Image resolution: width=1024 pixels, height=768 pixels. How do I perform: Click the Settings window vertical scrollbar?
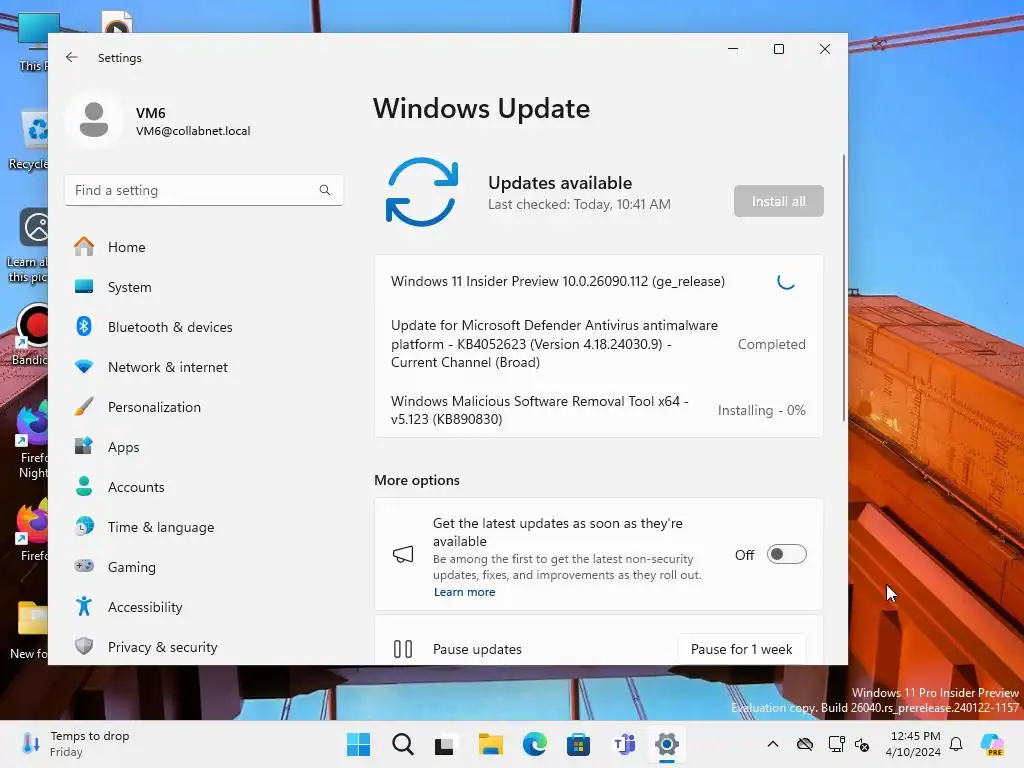[844, 287]
